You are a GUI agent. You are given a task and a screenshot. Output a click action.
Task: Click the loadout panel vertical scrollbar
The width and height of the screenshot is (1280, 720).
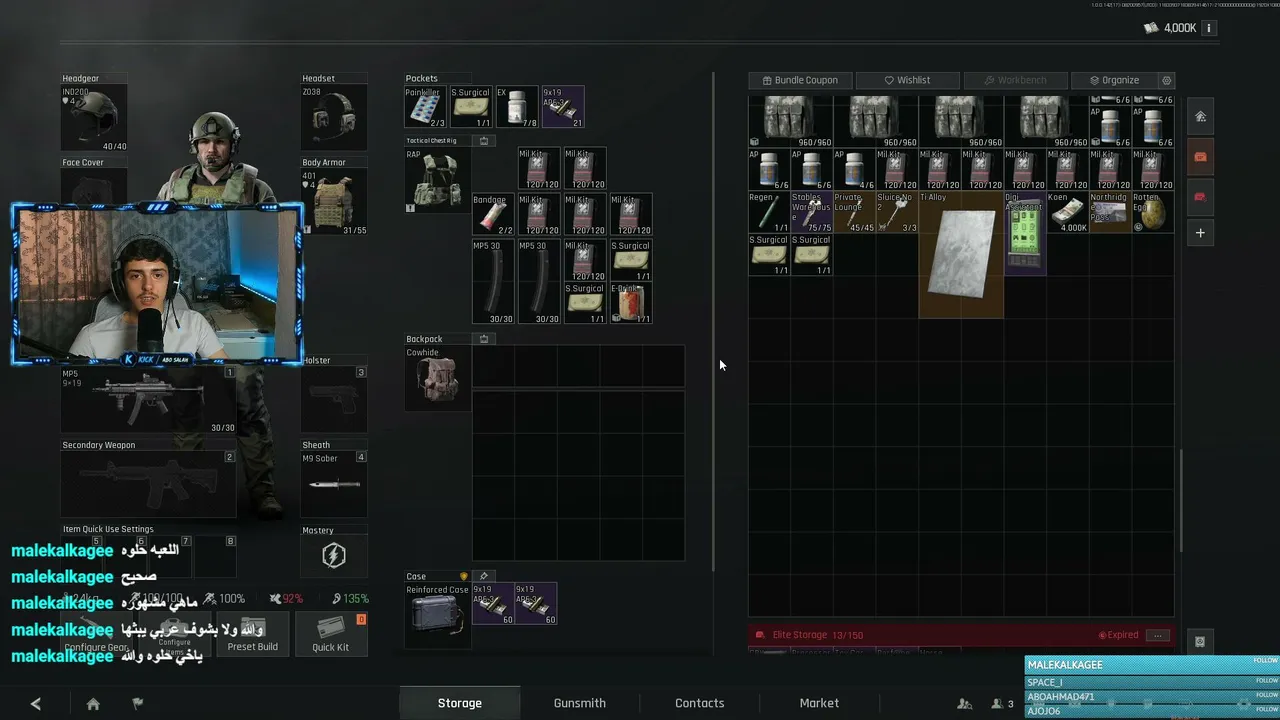pyautogui.click(x=713, y=320)
